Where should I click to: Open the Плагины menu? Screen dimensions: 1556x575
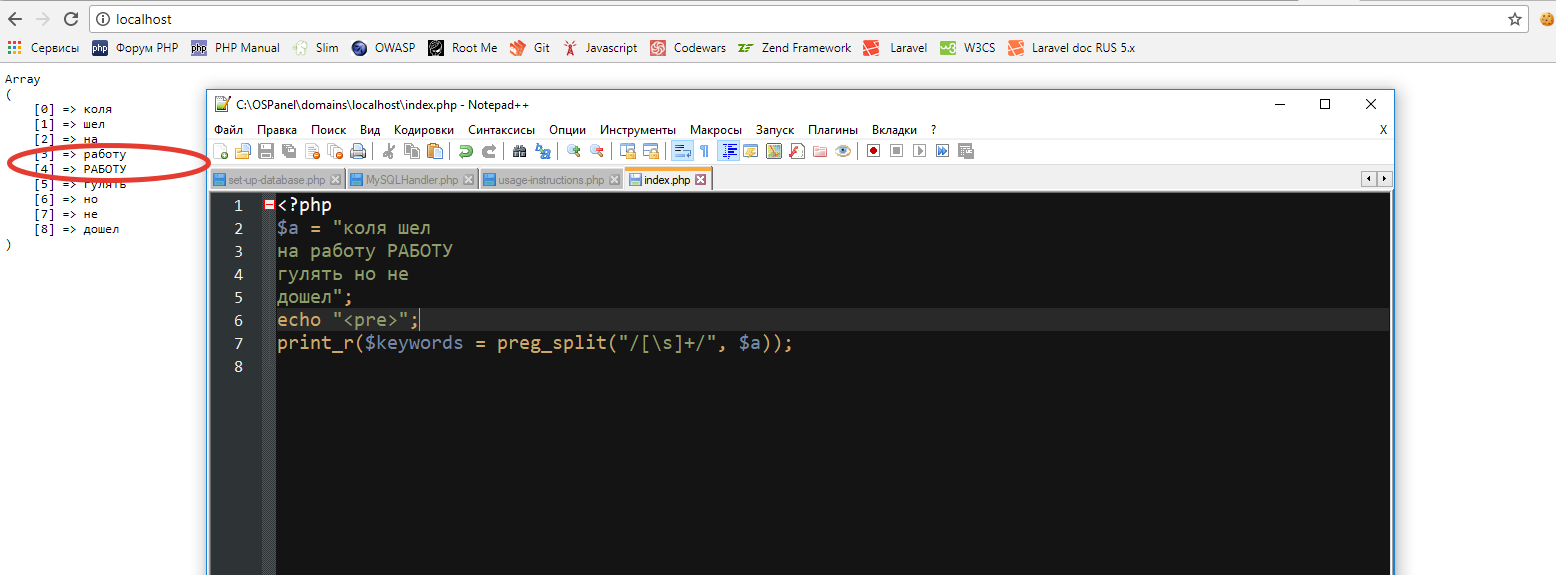click(x=833, y=130)
